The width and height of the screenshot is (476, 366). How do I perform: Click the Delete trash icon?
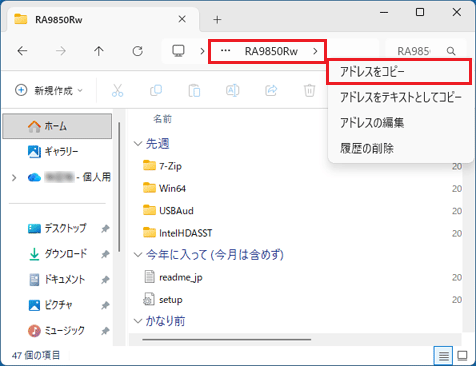pos(309,91)
